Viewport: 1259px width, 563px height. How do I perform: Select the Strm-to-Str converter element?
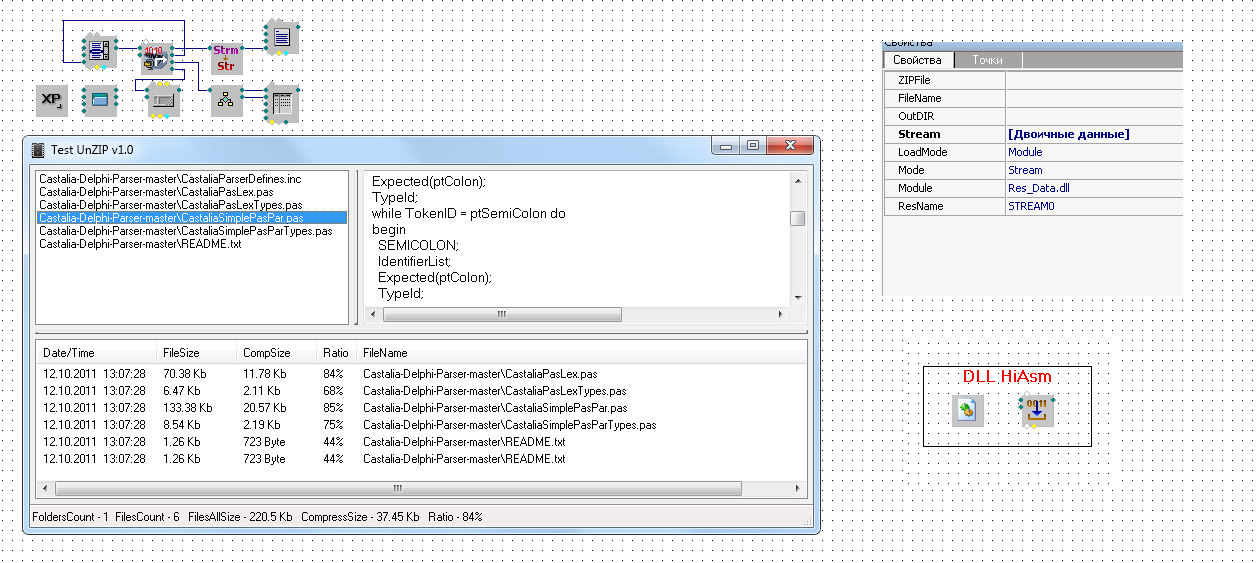pyautogui.click(x=226, y=58)
